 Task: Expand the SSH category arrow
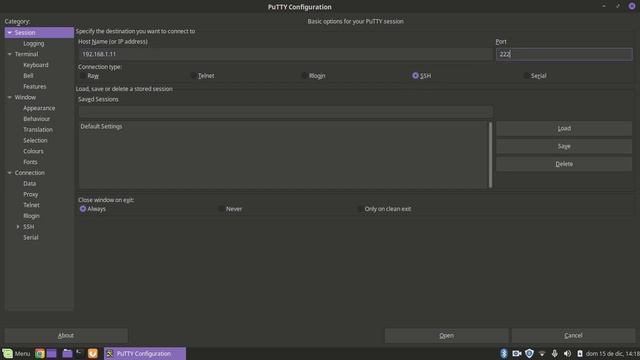pyautogui.click(x=18, y=227)
